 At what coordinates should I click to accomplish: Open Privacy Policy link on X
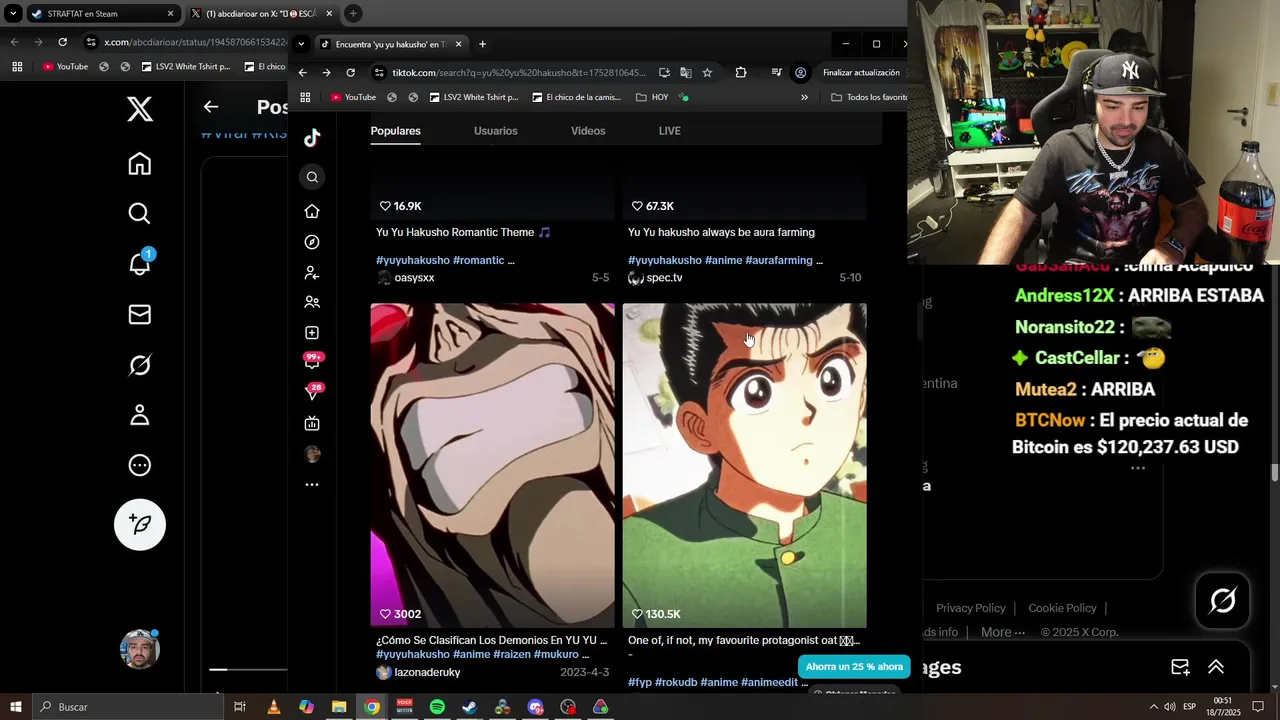970,608
